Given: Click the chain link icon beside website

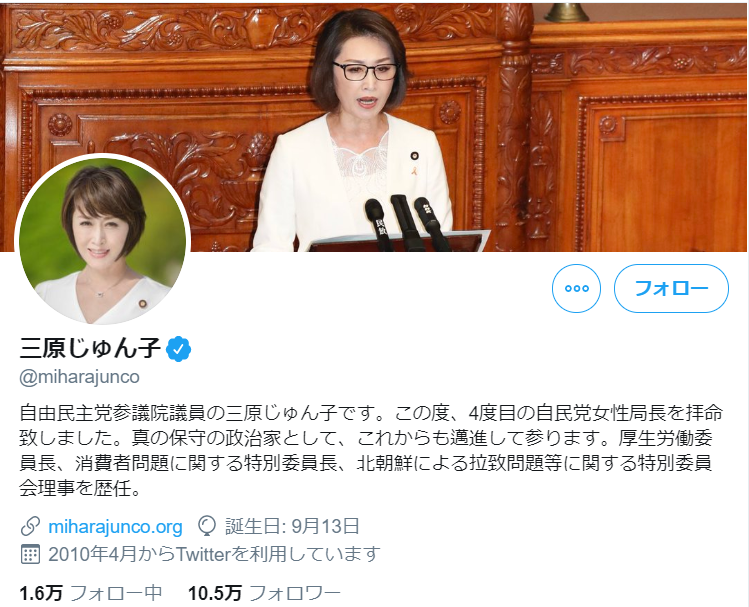Looking at the screenshot, I should tap(30, 526).
